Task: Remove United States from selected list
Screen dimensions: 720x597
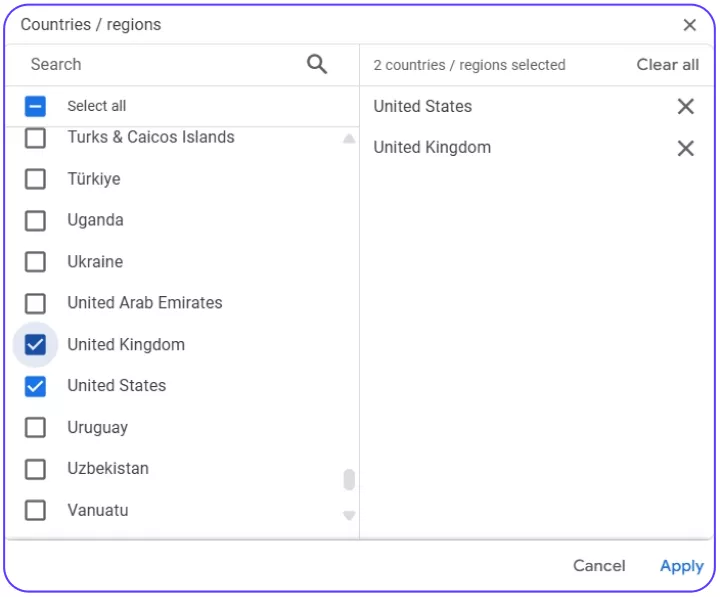Action: (x=686, y=107)
